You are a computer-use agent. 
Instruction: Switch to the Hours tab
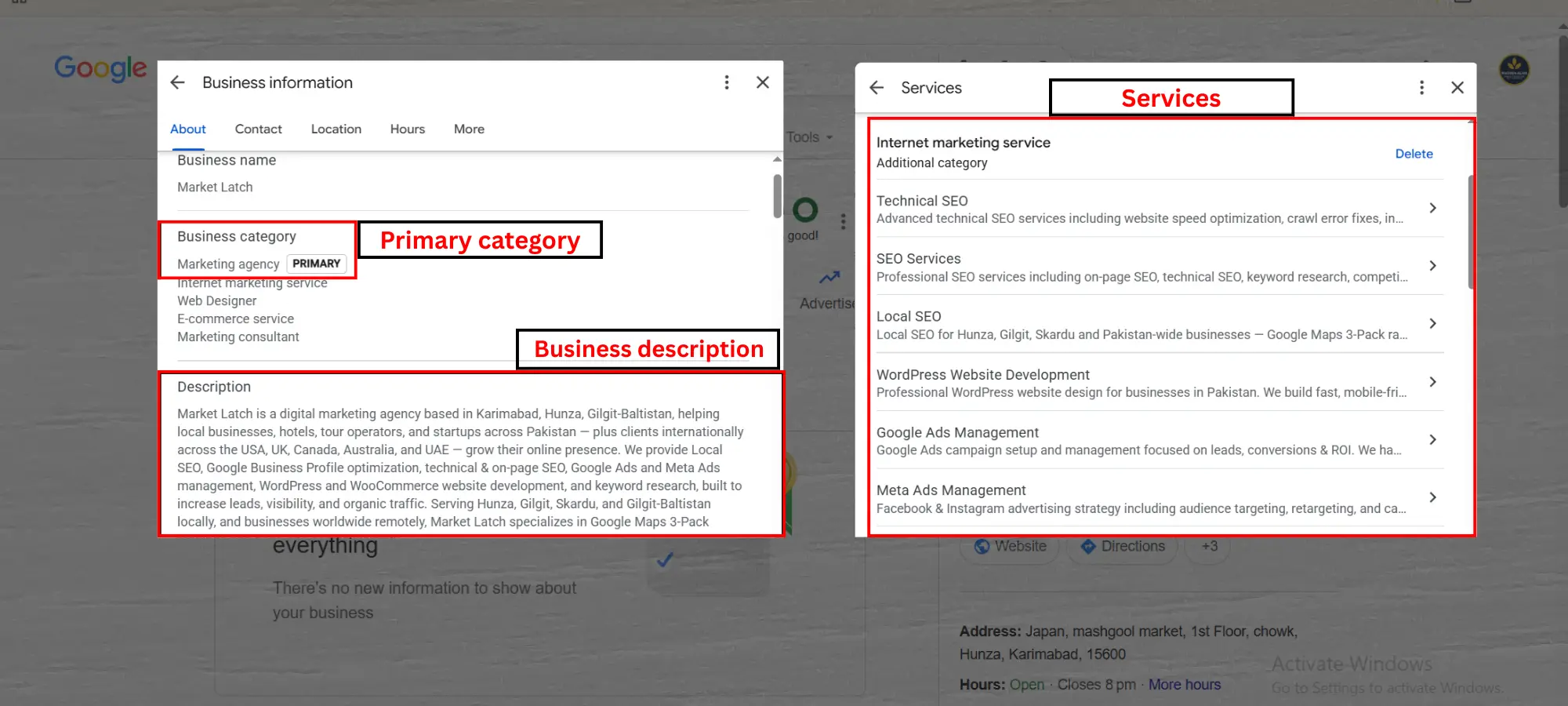[x=408, y=129]
